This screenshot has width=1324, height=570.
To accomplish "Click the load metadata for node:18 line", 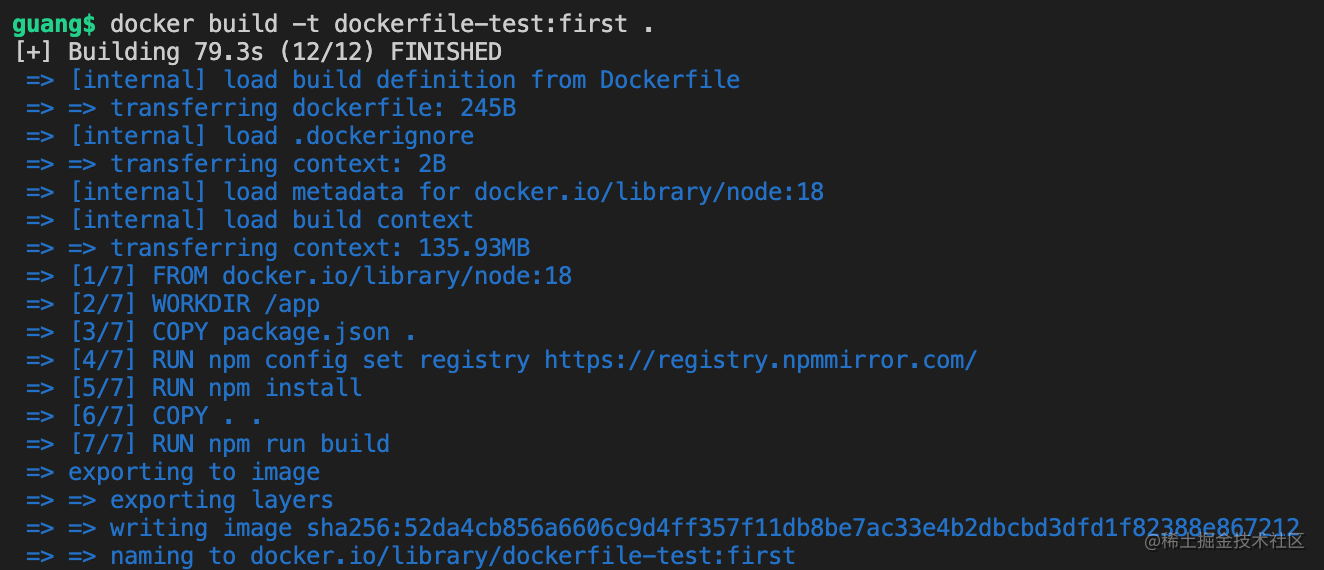I will click(x=425, y=192).
